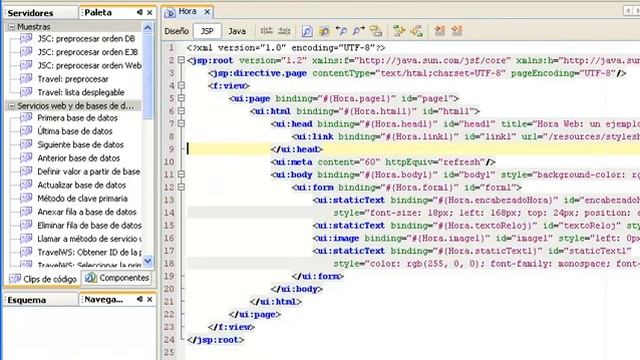The image size is (640, 360).
Task: Select 'Anexar fila a base de datos' clip
Action: (87, 212)
